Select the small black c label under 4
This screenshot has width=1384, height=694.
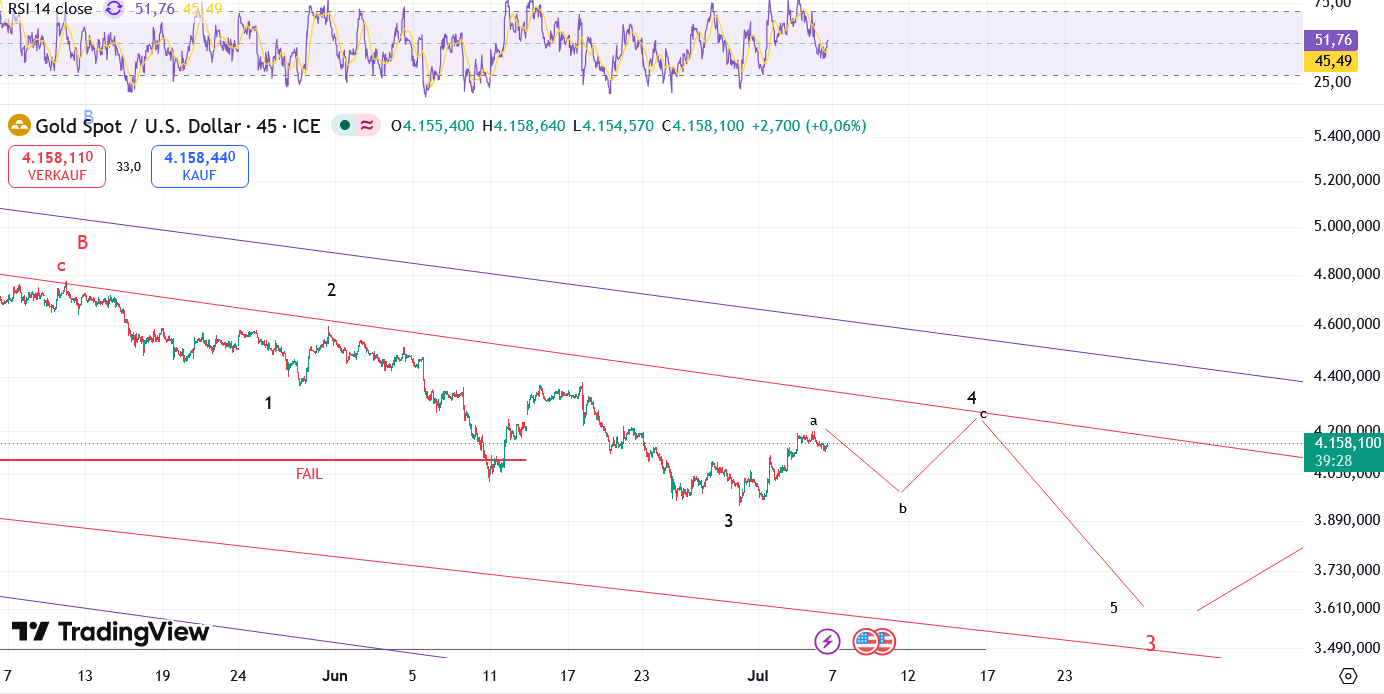983,413
